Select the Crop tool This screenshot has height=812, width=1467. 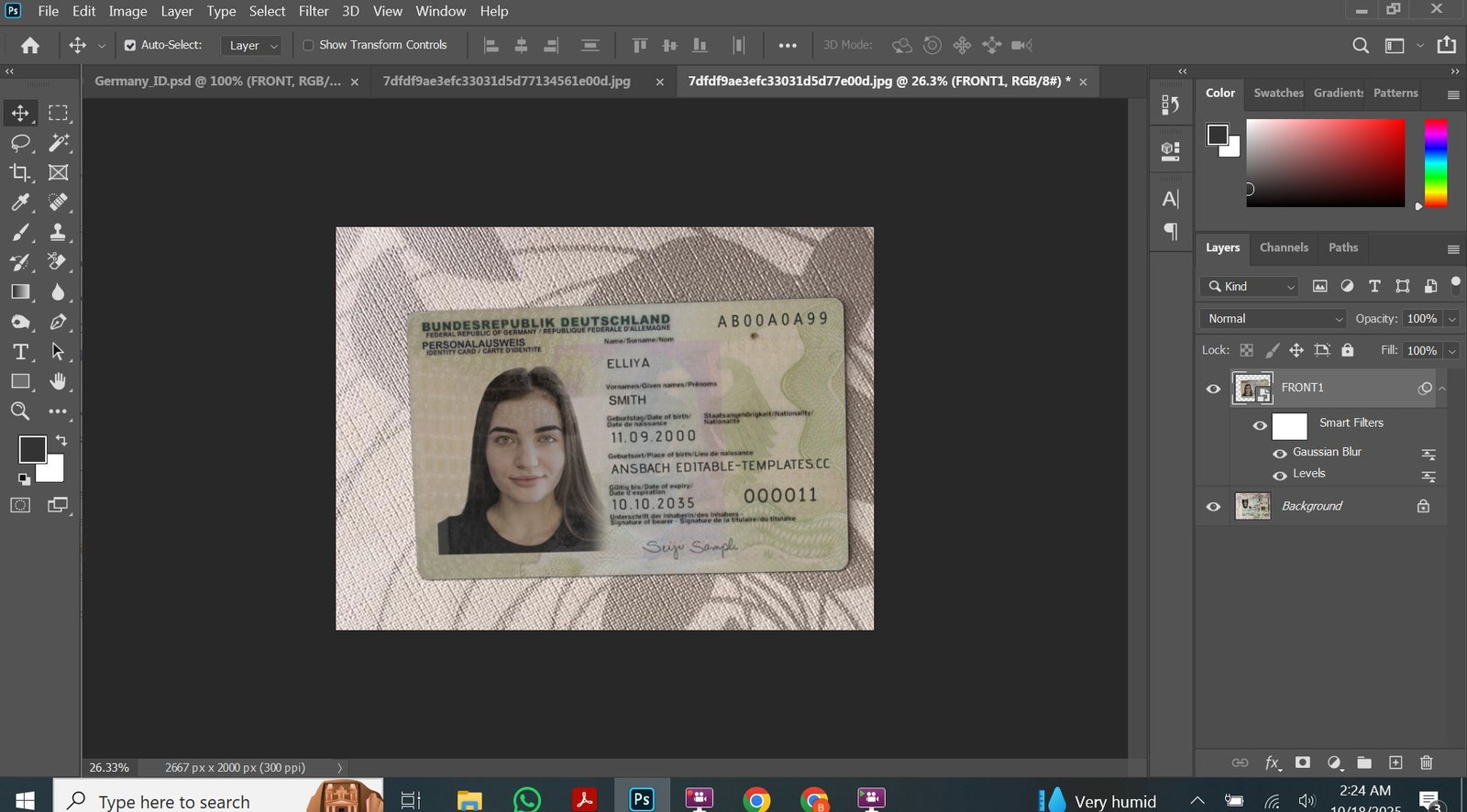(20, 172)
